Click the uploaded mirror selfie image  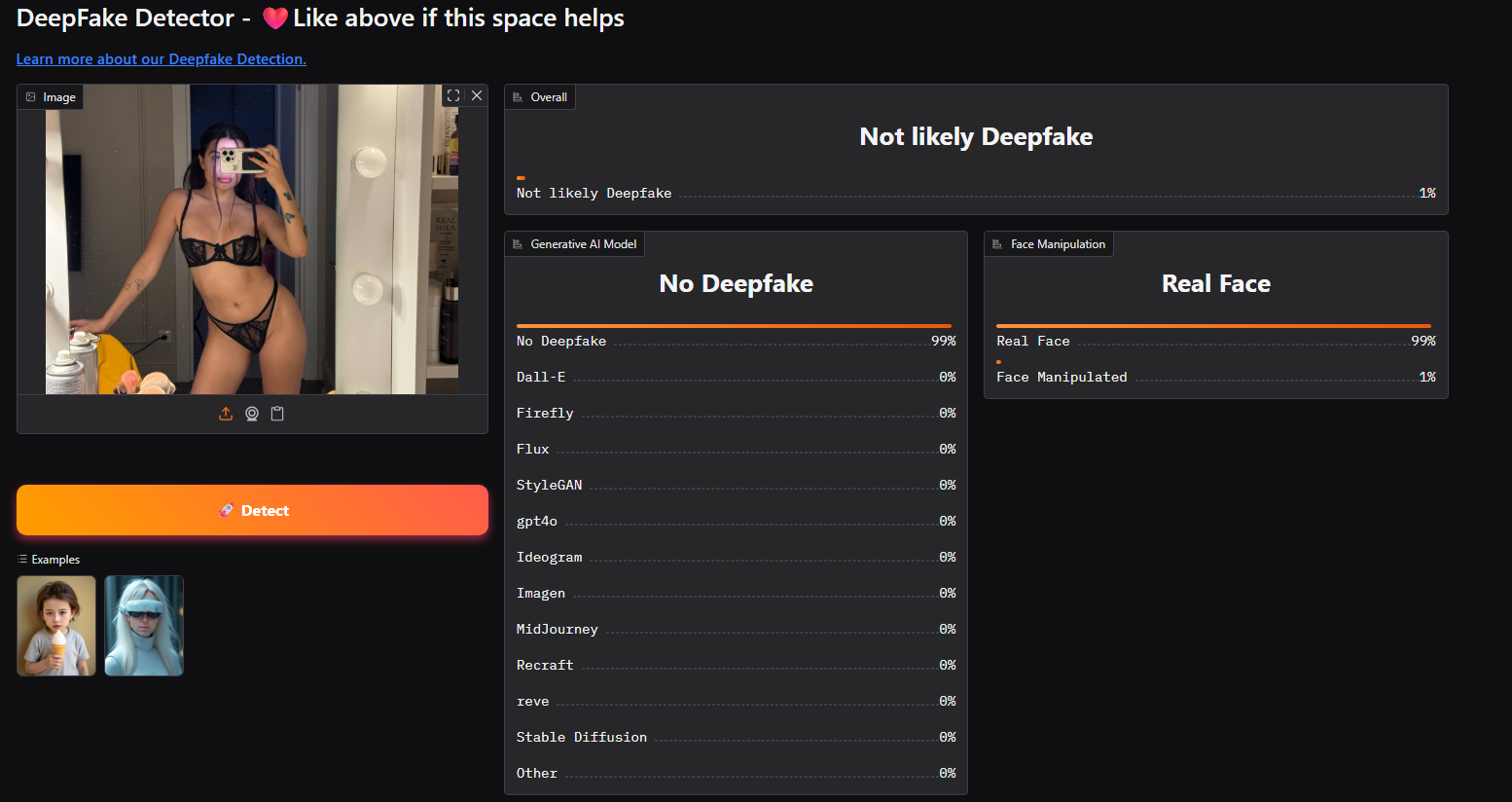click(x=252, y=239)
